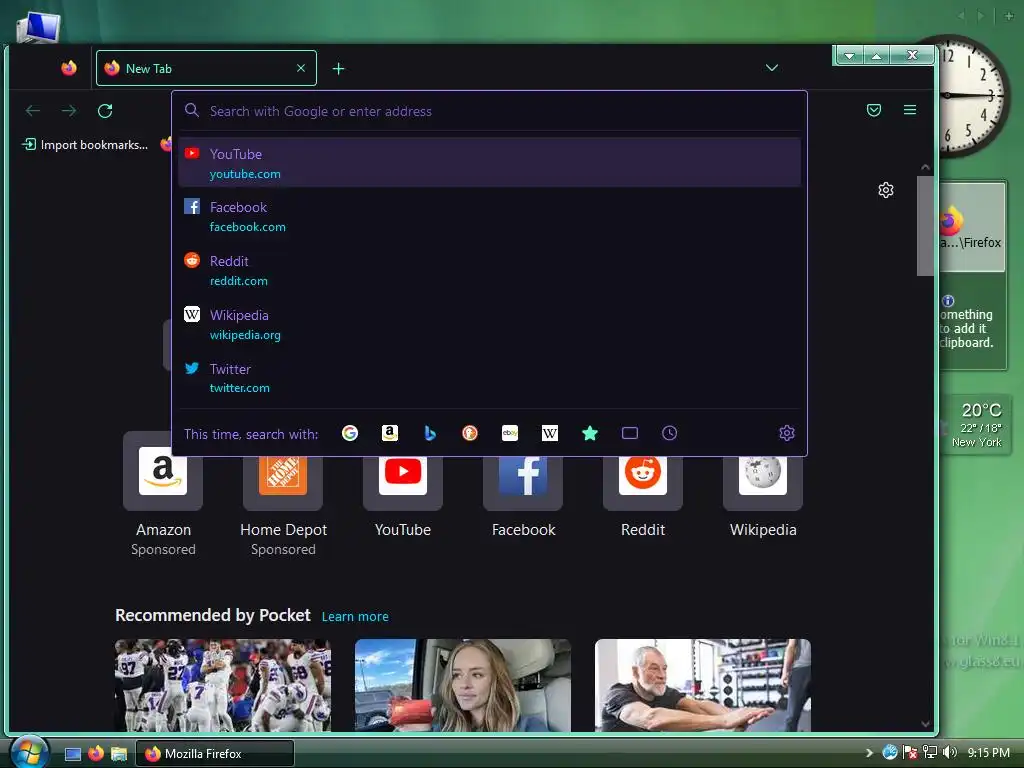Search this time with Bing
The image size is (1024, 768).
[x=430, y=433]
